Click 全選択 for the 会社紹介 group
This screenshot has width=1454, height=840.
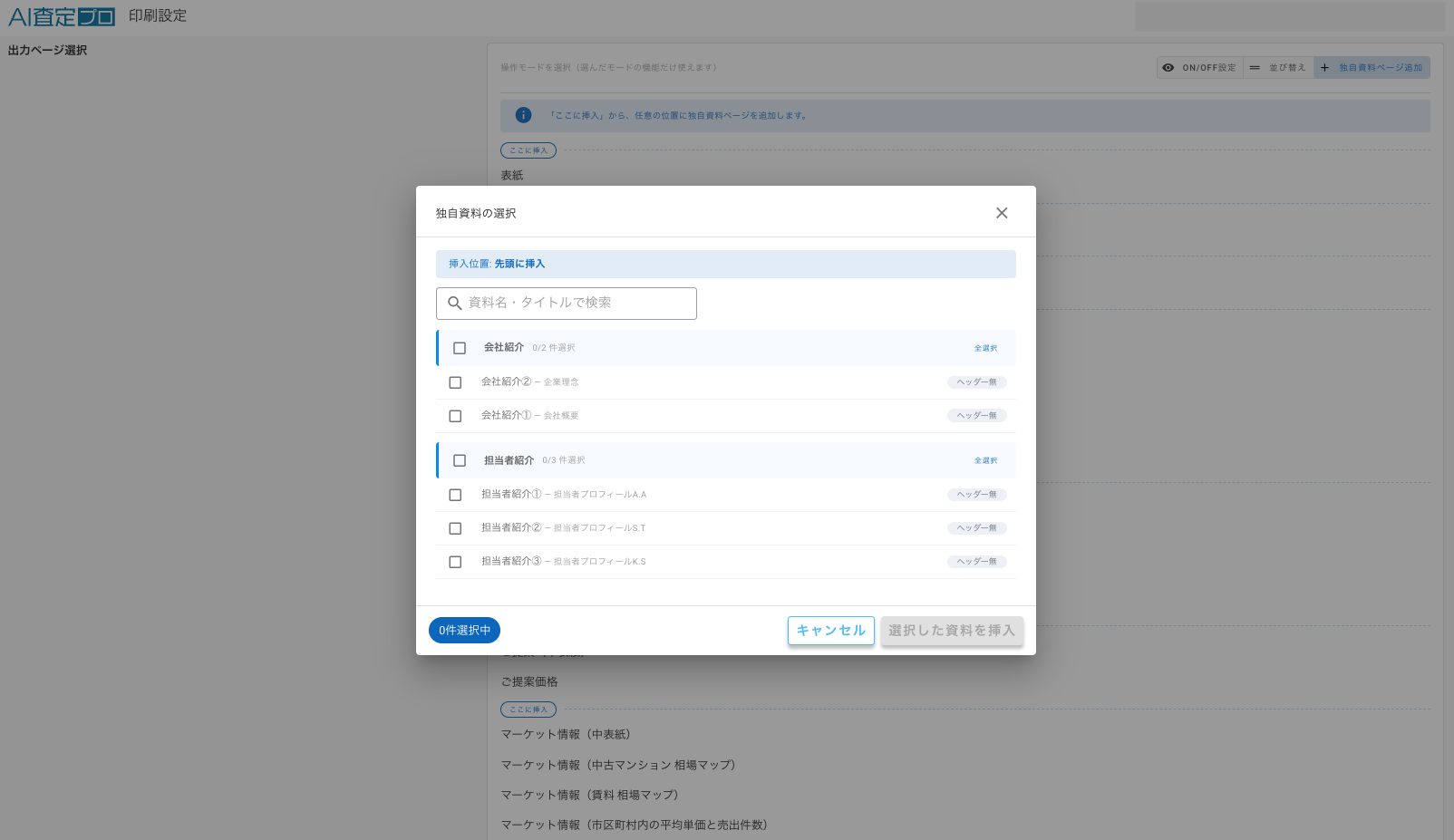click(x=985, y=348)
